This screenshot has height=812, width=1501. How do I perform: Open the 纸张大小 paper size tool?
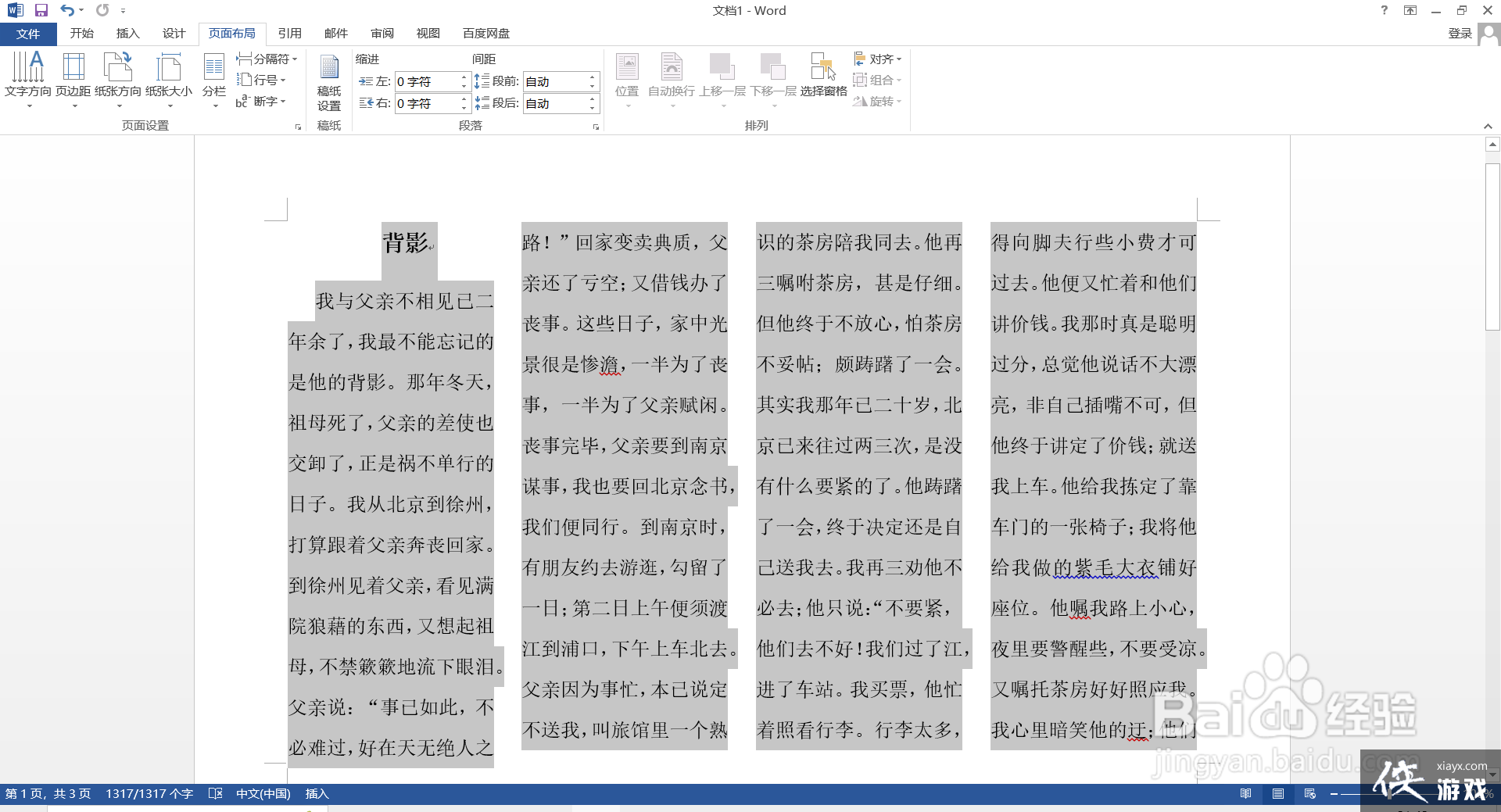click(169, 80)
